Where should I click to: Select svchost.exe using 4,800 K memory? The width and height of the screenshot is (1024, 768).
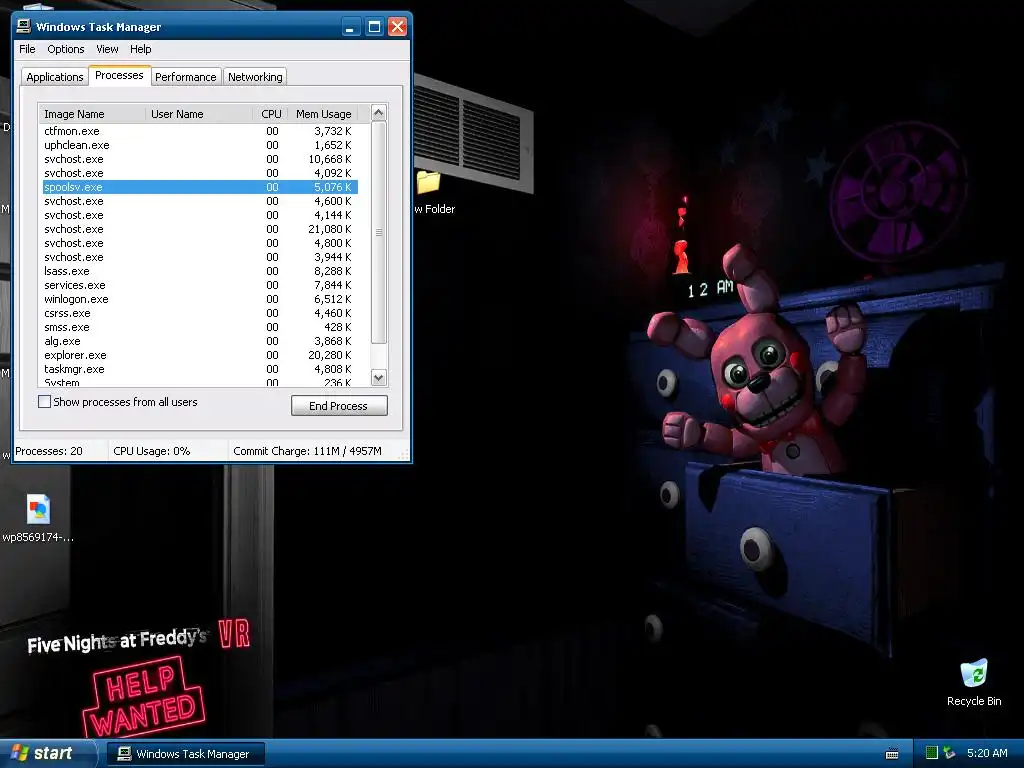[x=199, y=243]
